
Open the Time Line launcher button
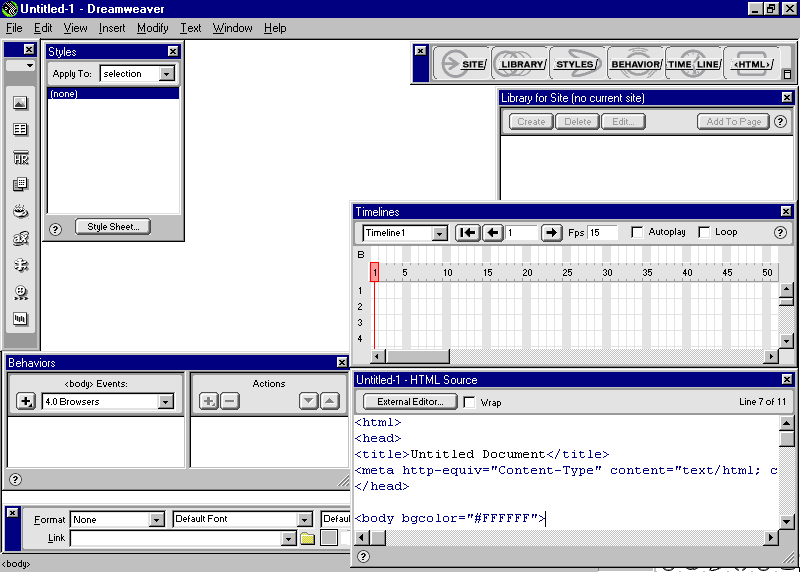click(x=694, y=64)
